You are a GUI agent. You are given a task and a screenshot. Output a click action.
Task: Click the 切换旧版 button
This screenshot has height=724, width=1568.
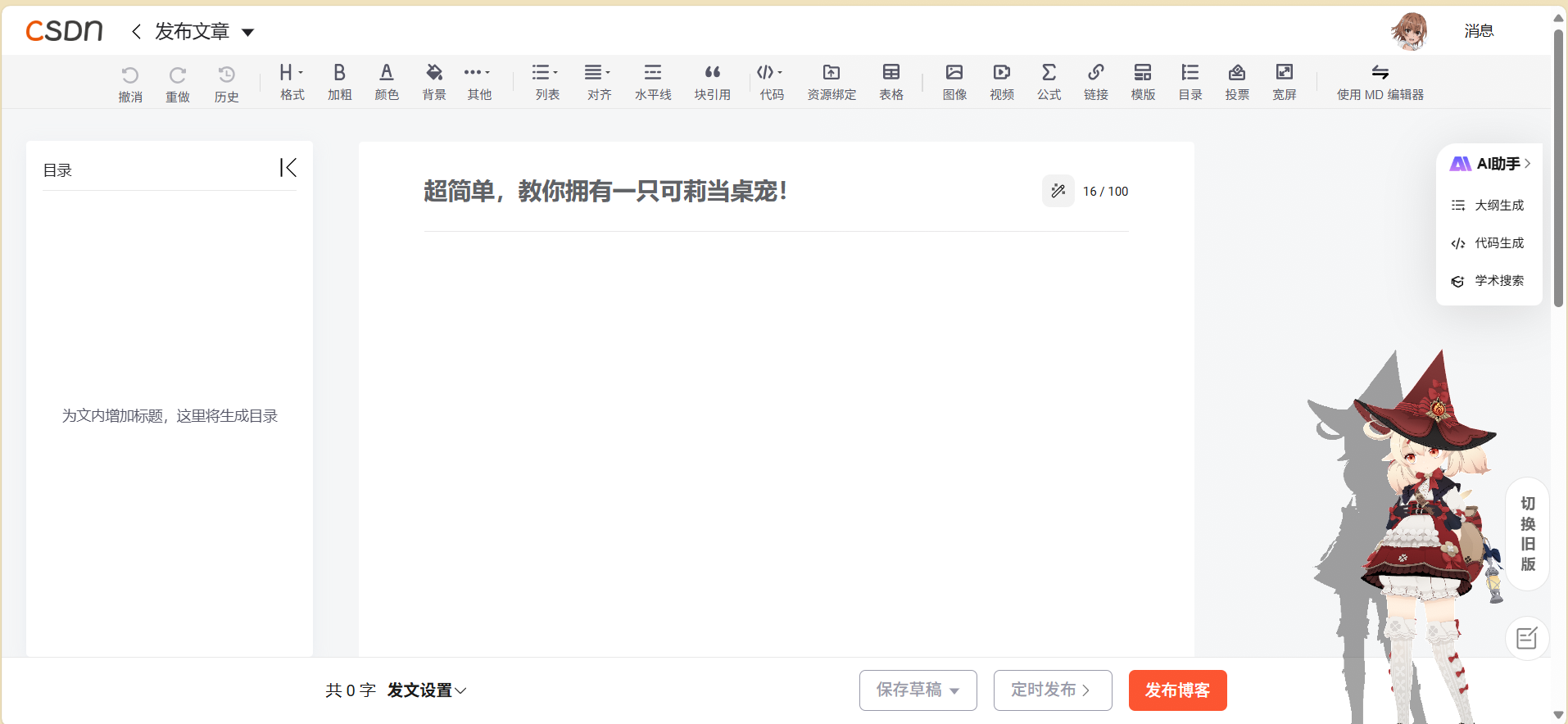pos(1527,534)
